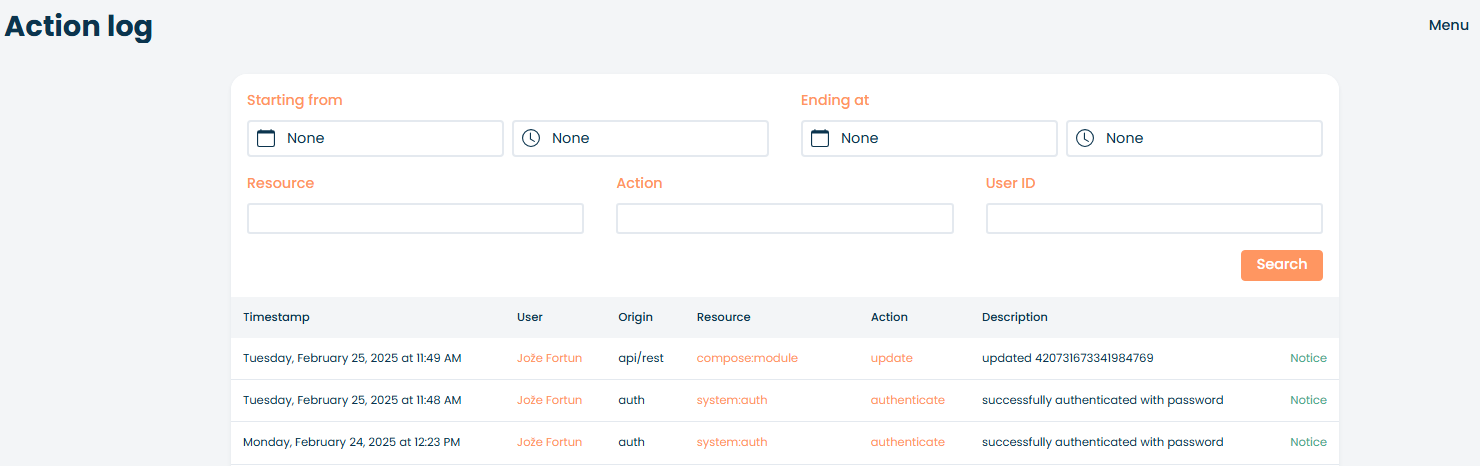1480x466 pixels.
Task: Open Jože Fortun in the 11:49 AM row
Action: pyautogui.click(x=549, y=358)
